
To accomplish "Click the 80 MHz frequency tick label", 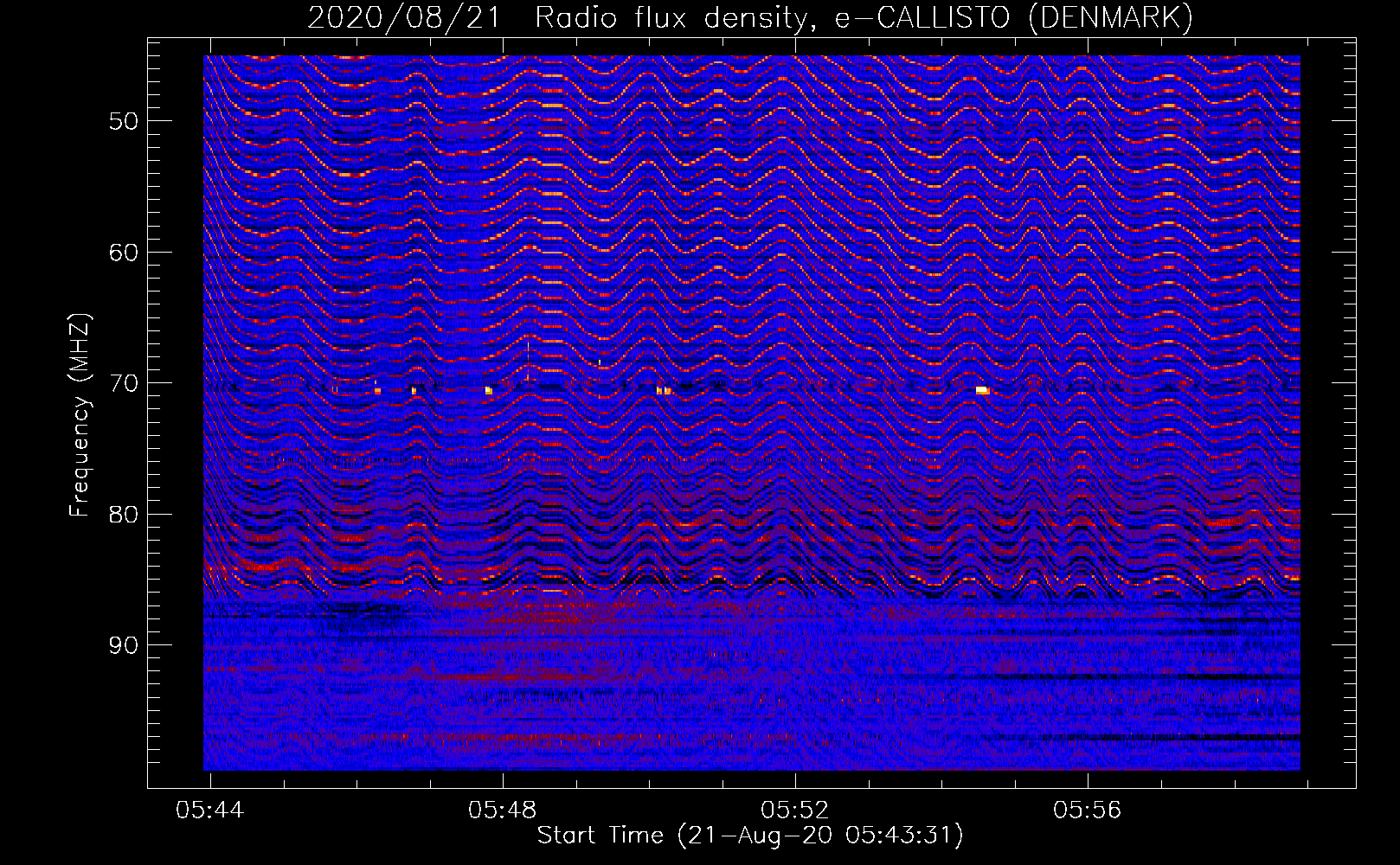I will (124, 515).
